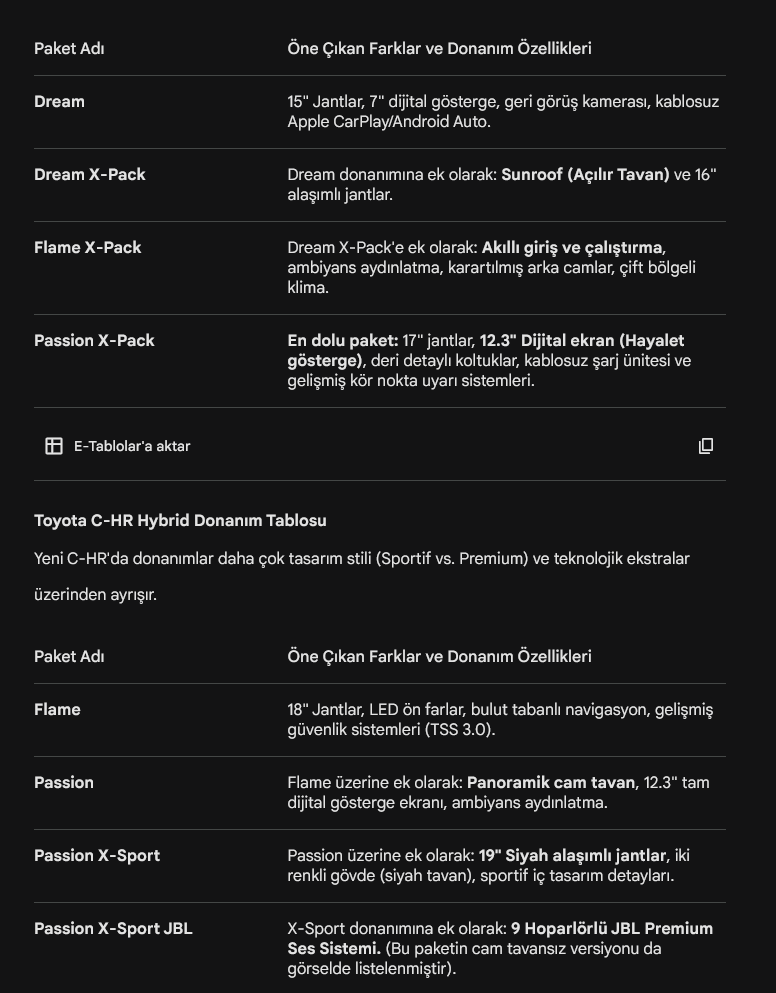Click the bold Panoramik cam tavan text
The width and height of the screenshot is (776, 993).
tap(550, 783)
